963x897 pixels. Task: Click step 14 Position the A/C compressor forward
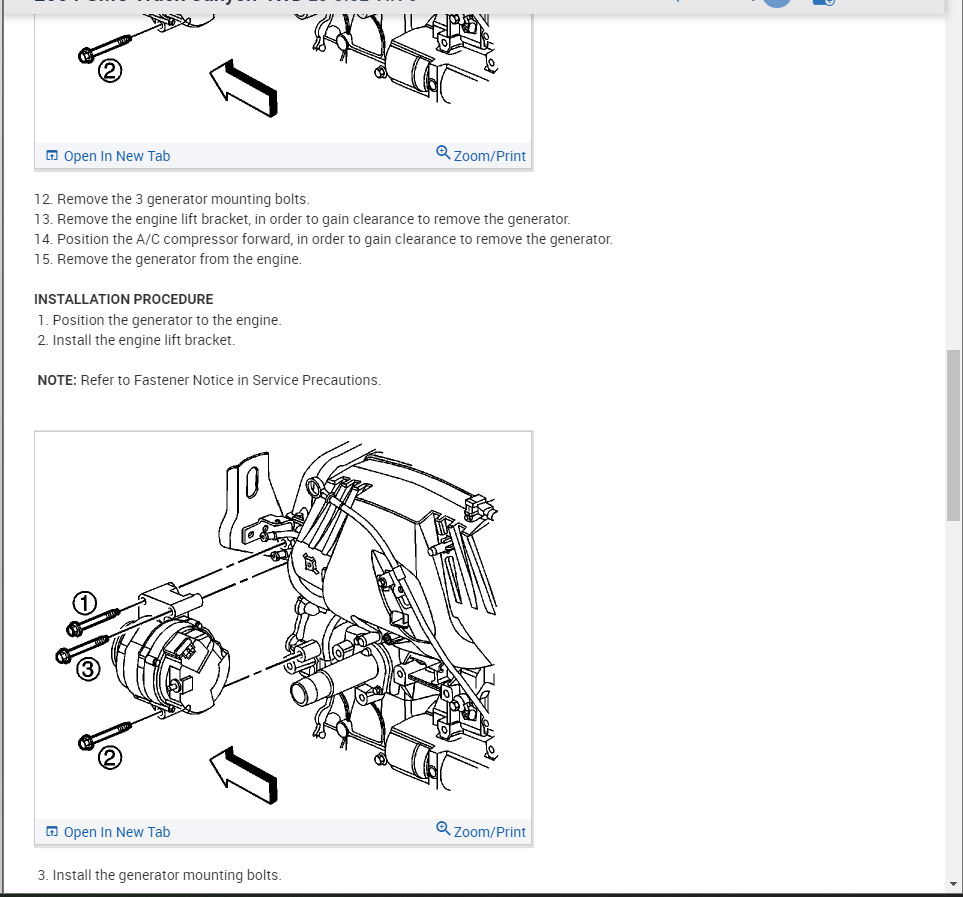(x=324, y=239)
